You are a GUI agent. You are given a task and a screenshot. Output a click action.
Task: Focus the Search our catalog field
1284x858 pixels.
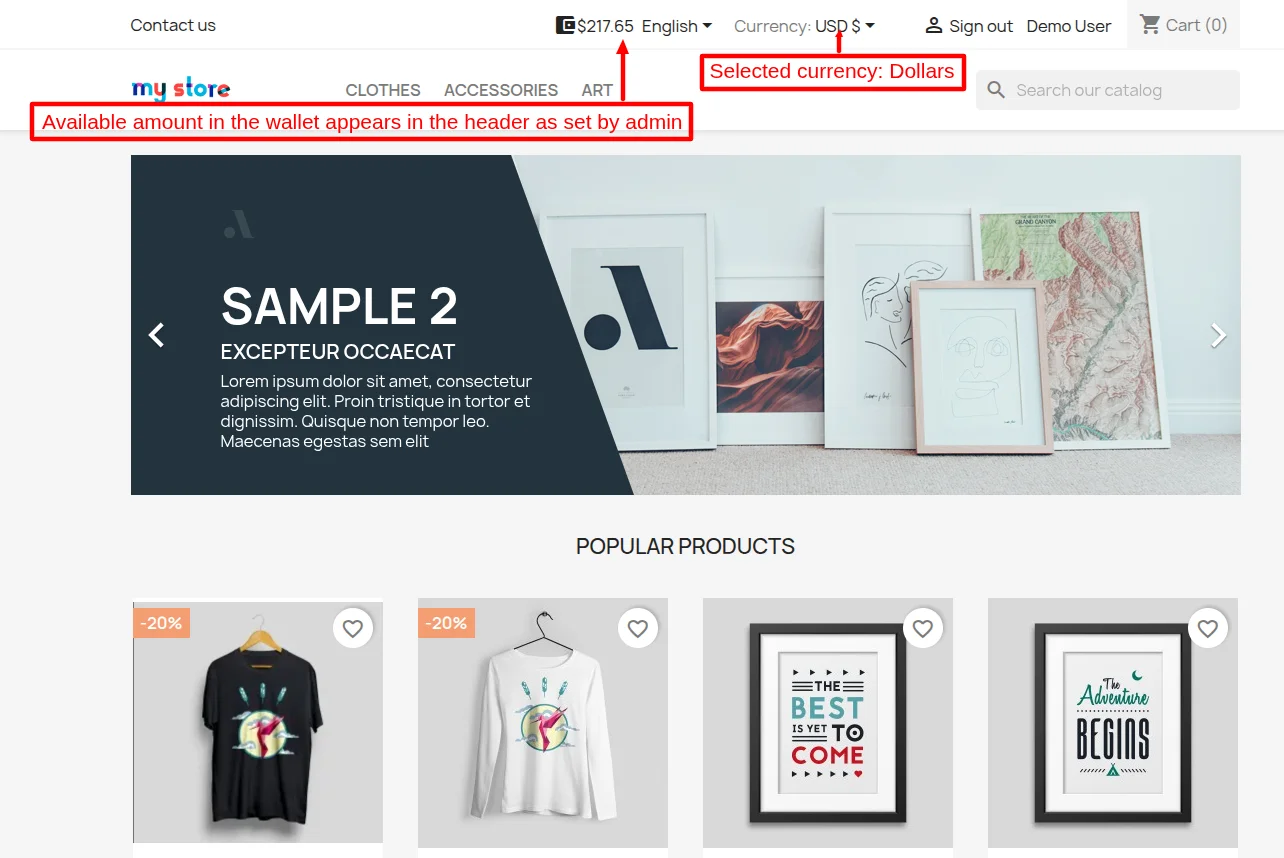(x=1108, y=90)
